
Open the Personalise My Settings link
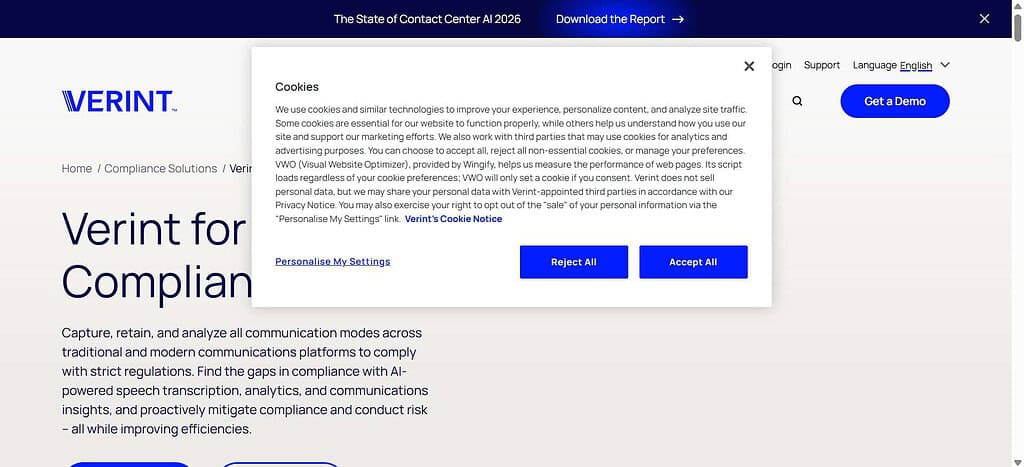click(x=332, y=261)
